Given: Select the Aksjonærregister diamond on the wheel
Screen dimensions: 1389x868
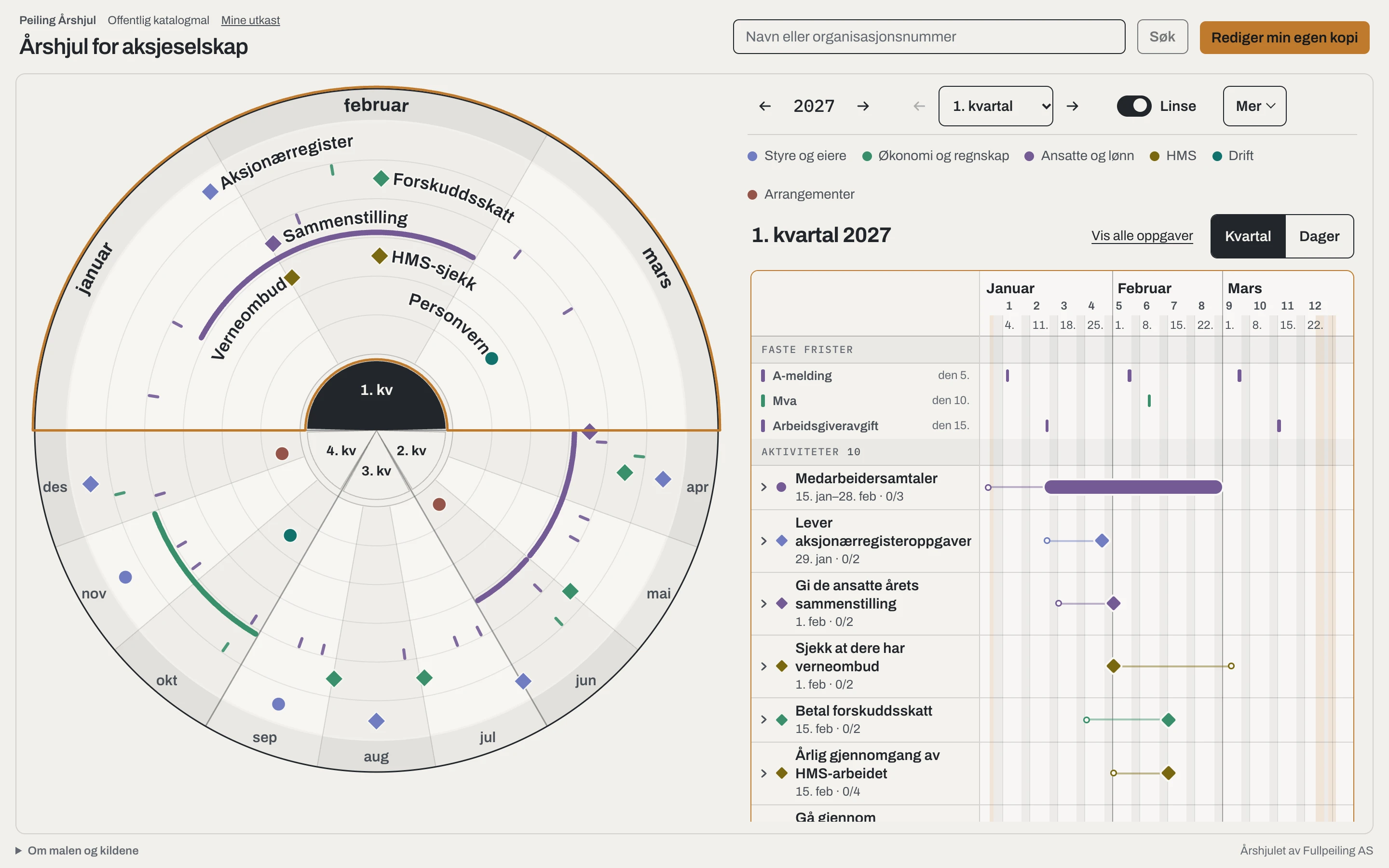Looking at the screenshot, I should click(211, 192).
